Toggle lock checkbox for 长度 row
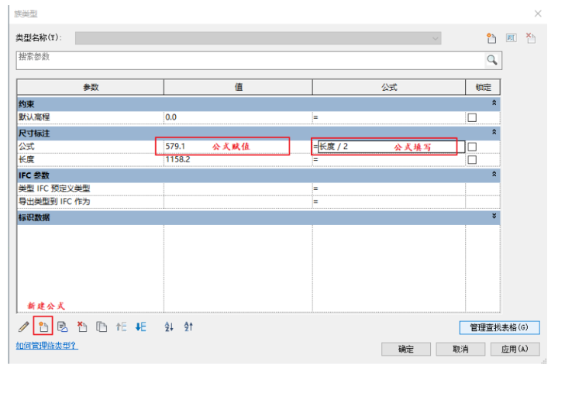The width and height of the screenshot is (565, 396). pos(472,160)
